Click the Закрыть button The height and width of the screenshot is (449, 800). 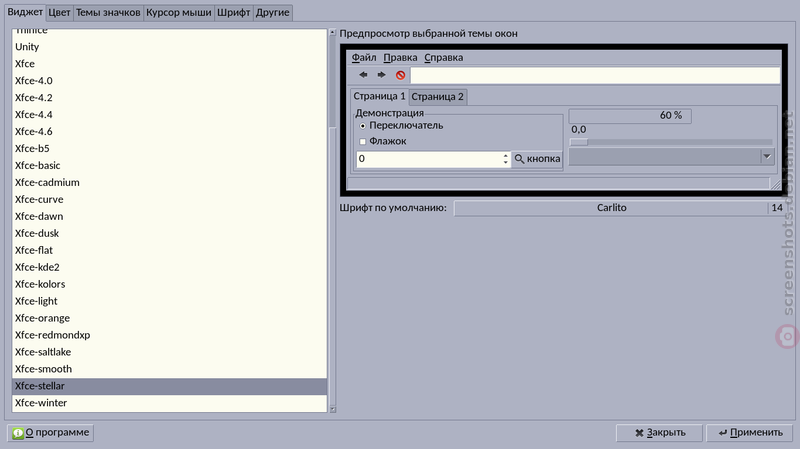point(659,433)
